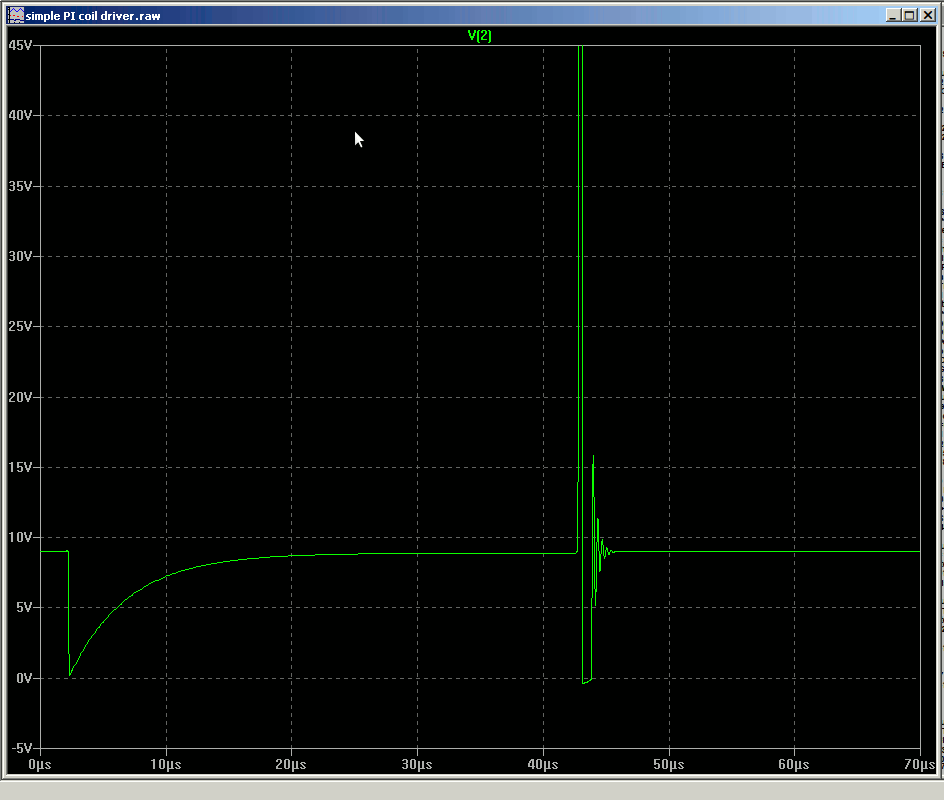
Task: Minimize the simple PI coil driver.raw window
Action: click(x=893, y=16)
